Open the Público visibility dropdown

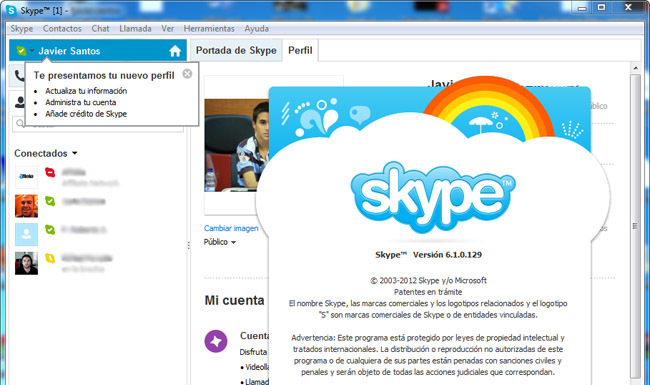[x=220, y=242]
